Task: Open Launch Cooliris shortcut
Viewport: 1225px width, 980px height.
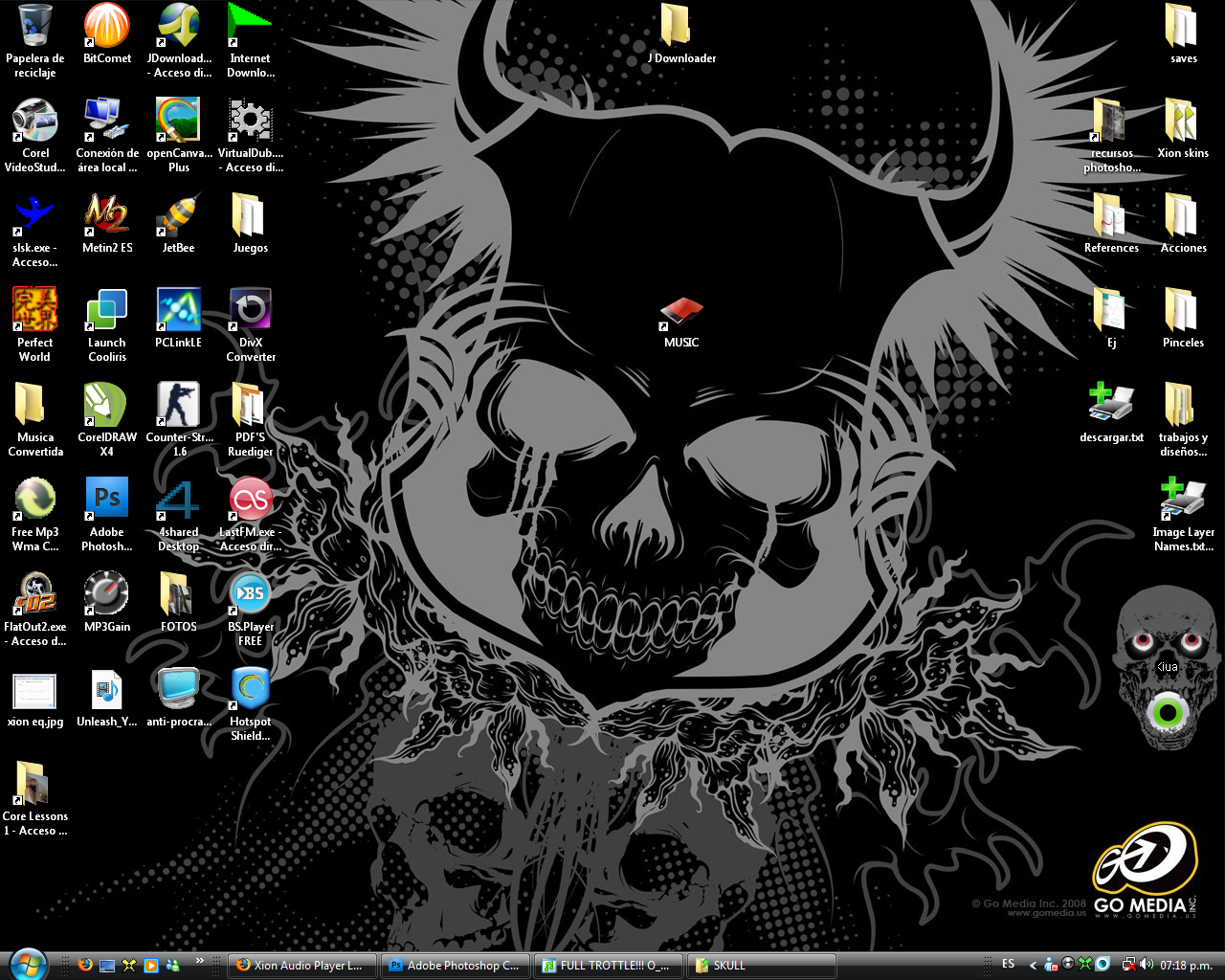Action: (107, 310)
